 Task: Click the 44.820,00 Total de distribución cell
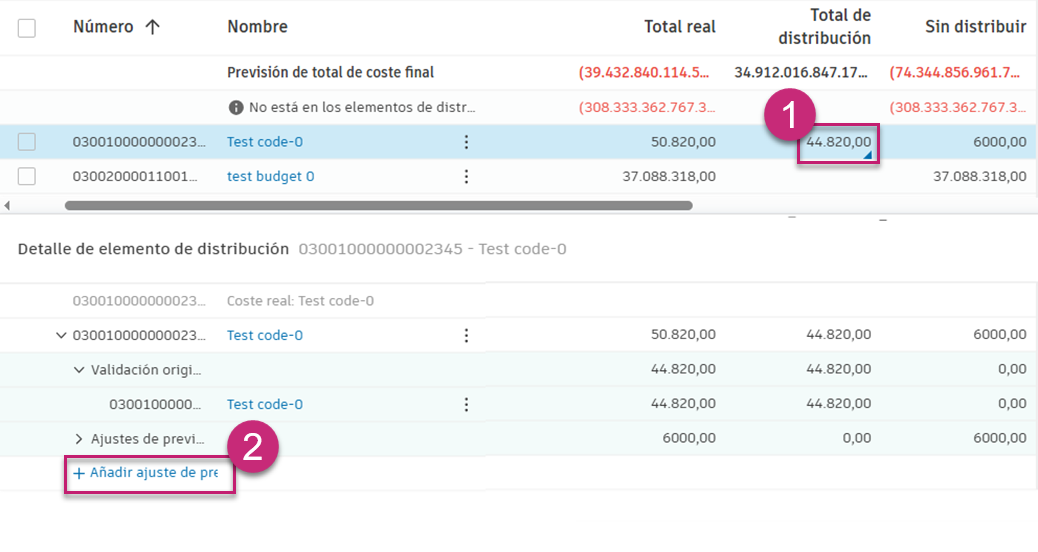point(838,143)
